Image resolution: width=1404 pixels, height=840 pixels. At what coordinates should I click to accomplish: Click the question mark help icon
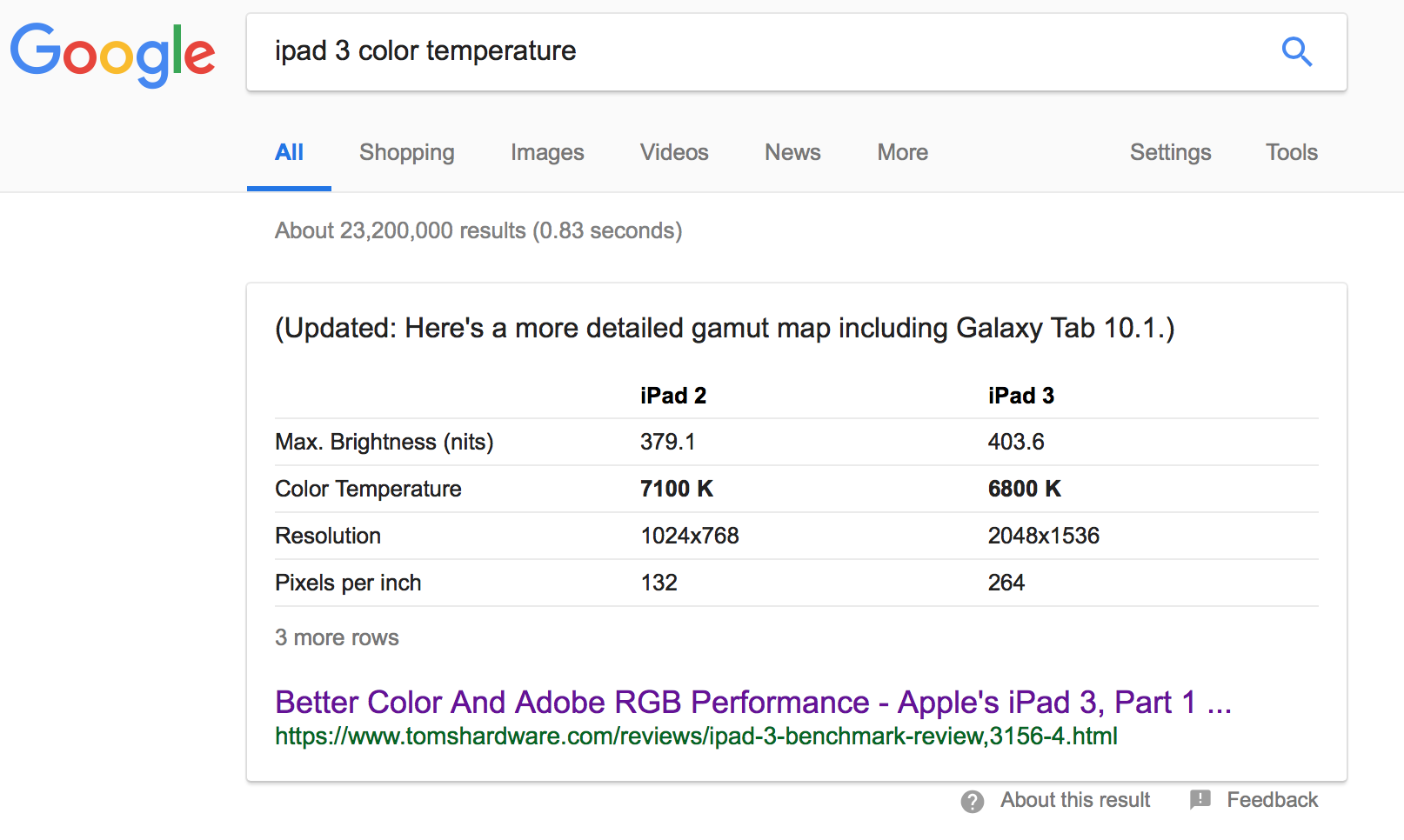pos(973,801)
